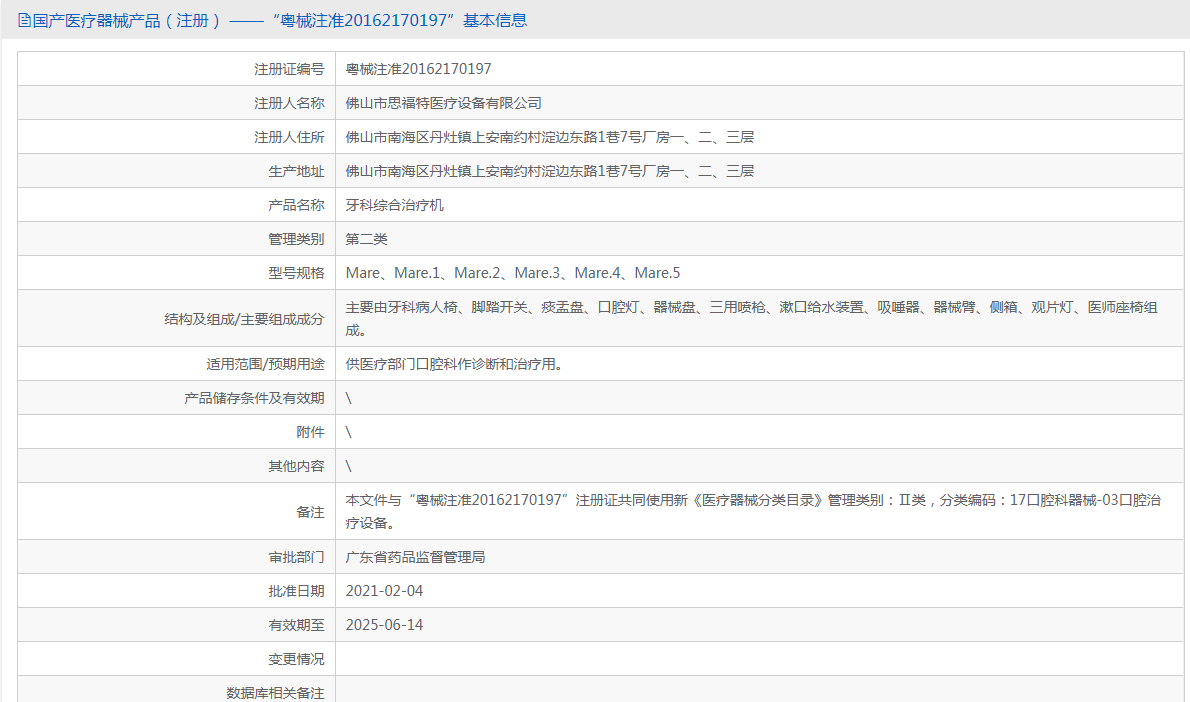Click the 数据库相关备注 row label
The image size is (1190, 702).
[275, 692]
